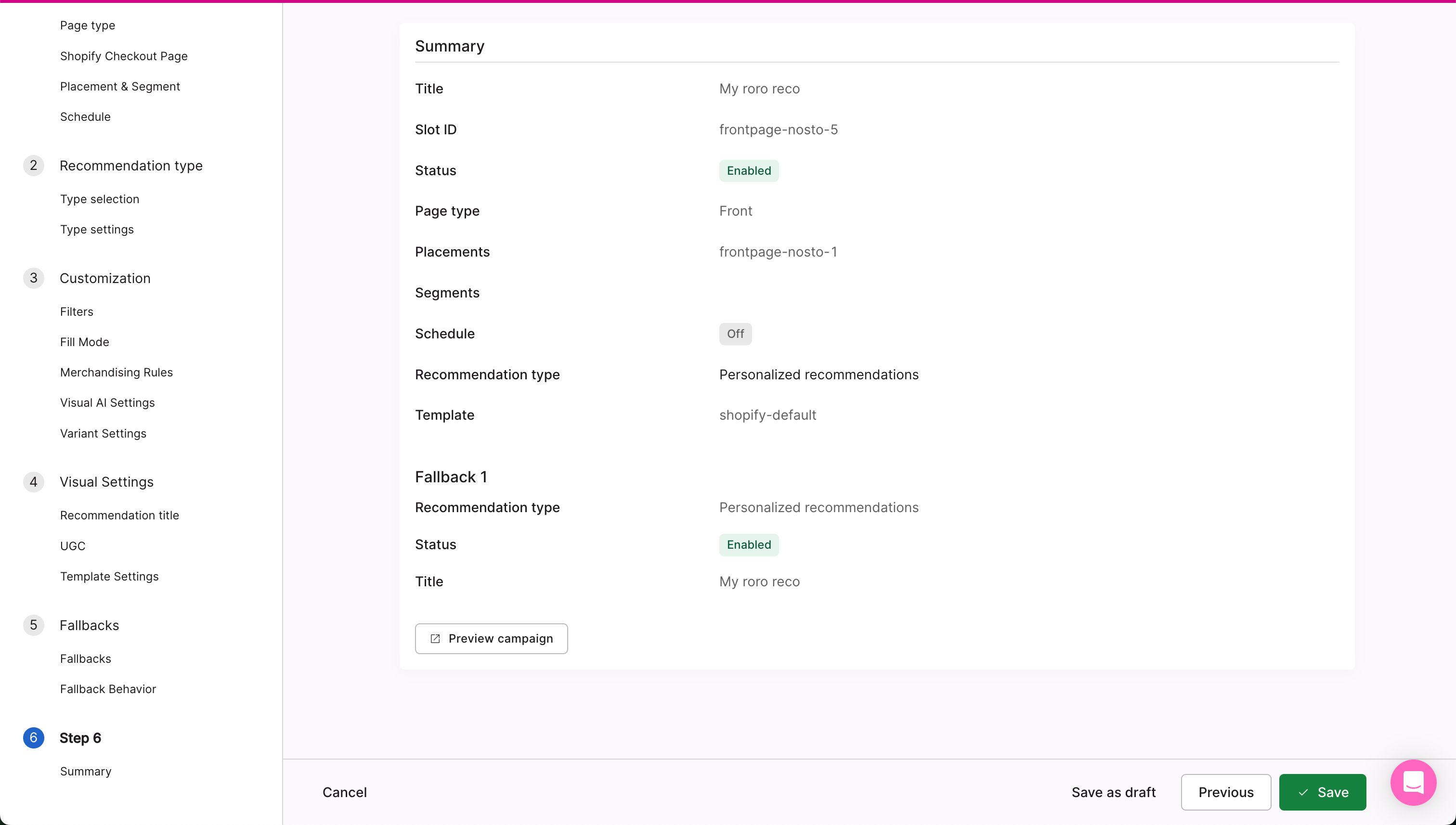The height and width of the screenshot is (825, 1456).
Task: Click Save as draft
Action: [1113, 792]
